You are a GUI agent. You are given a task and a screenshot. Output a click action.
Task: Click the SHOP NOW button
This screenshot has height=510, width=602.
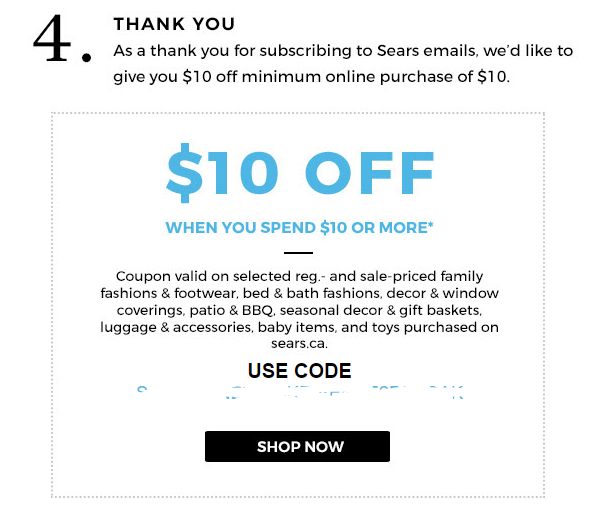click(297, 446)
